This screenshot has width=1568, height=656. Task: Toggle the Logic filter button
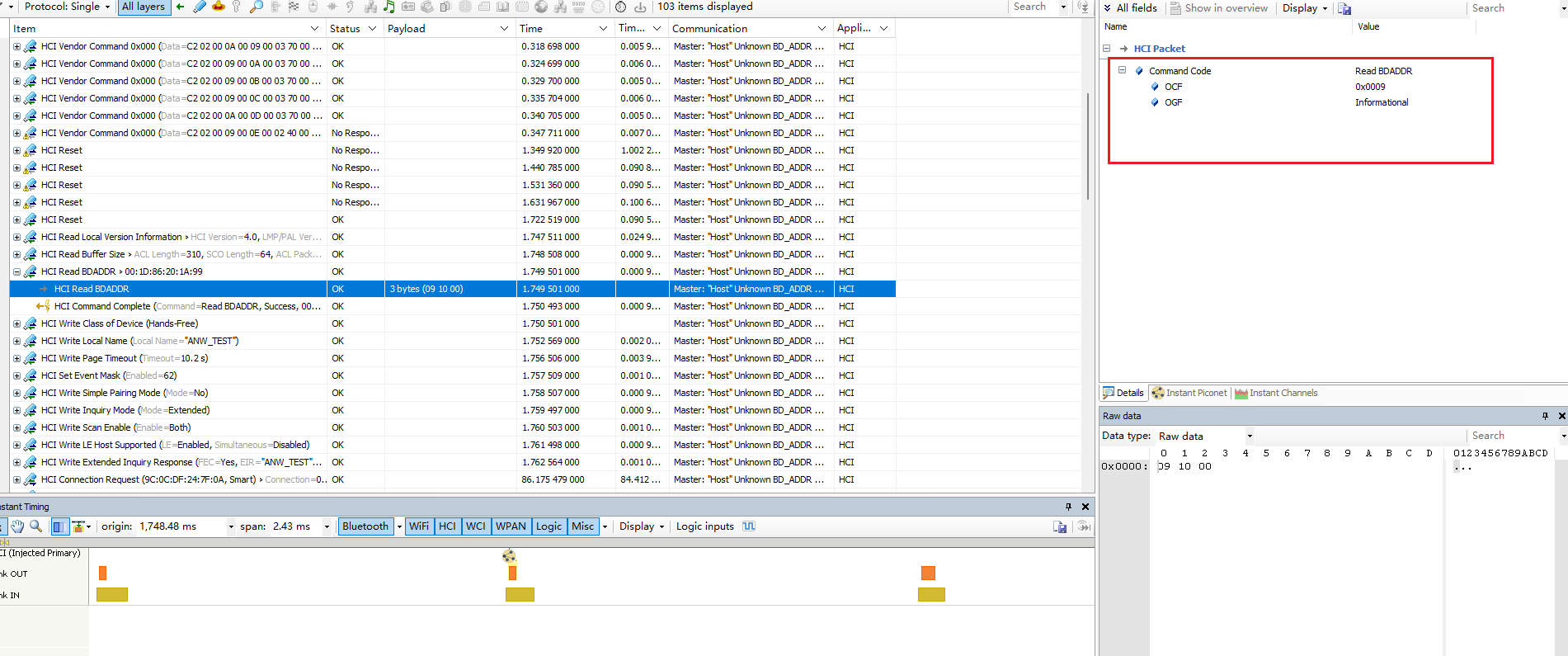[x=549, y=526]
